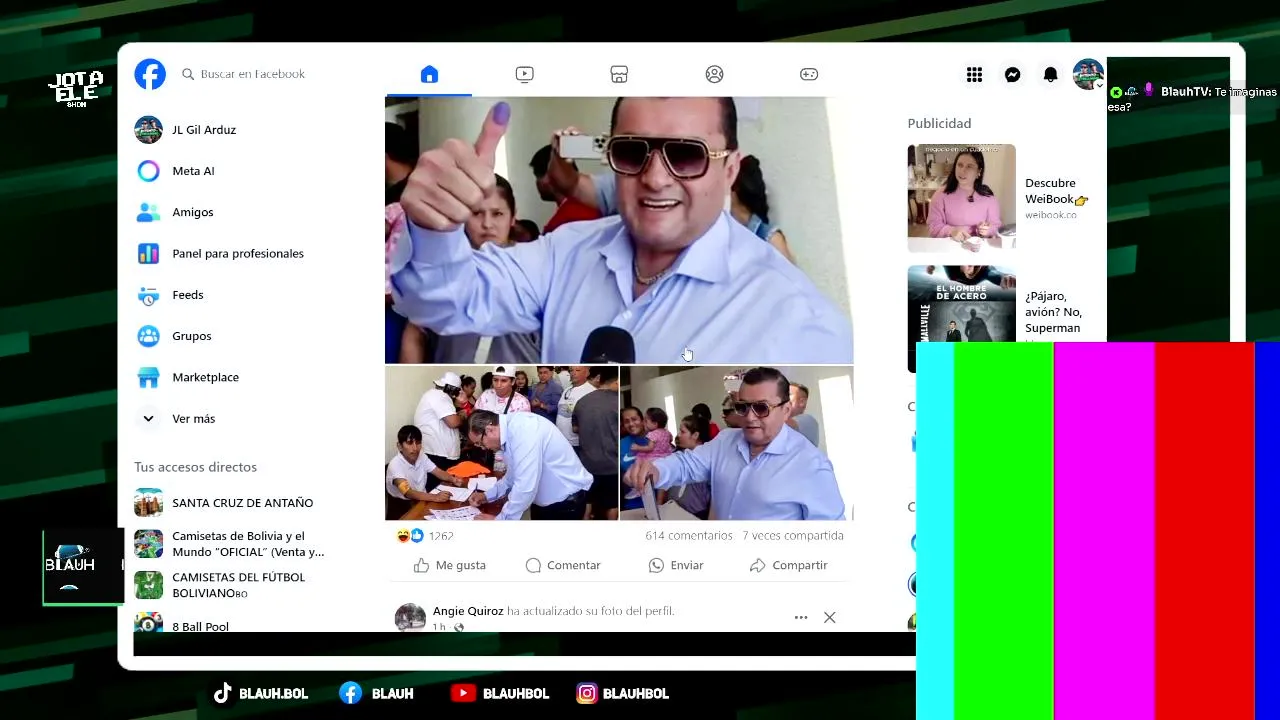Click the Tus accesos directos heading
Screen dimensions: 1280x720
(195, 467)
